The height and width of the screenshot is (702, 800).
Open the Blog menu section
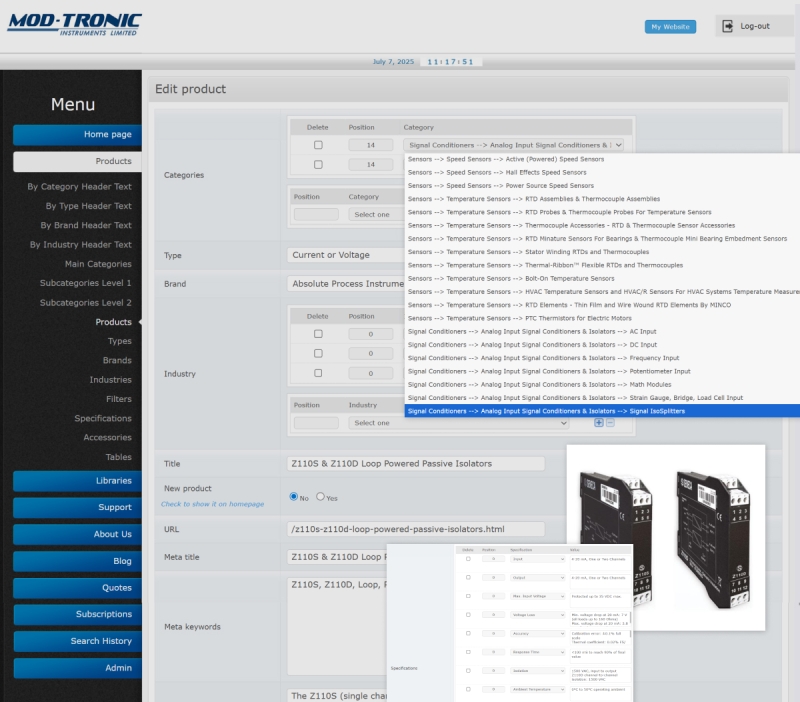pos(78,561)
